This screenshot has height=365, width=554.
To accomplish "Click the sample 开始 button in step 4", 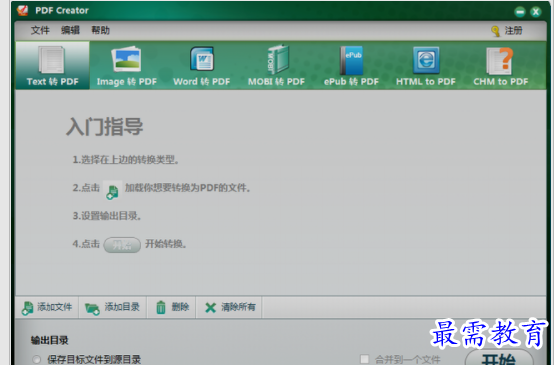I will 122,245.
